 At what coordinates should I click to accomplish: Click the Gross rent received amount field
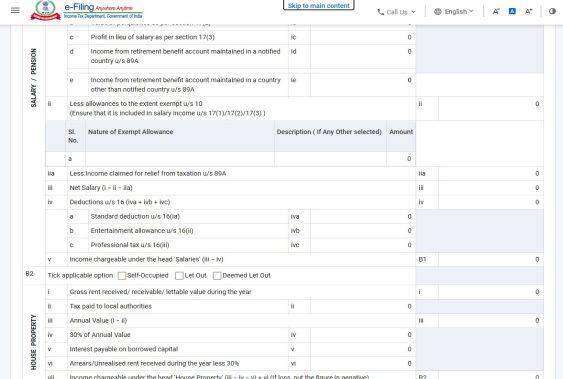click(490, 292)
